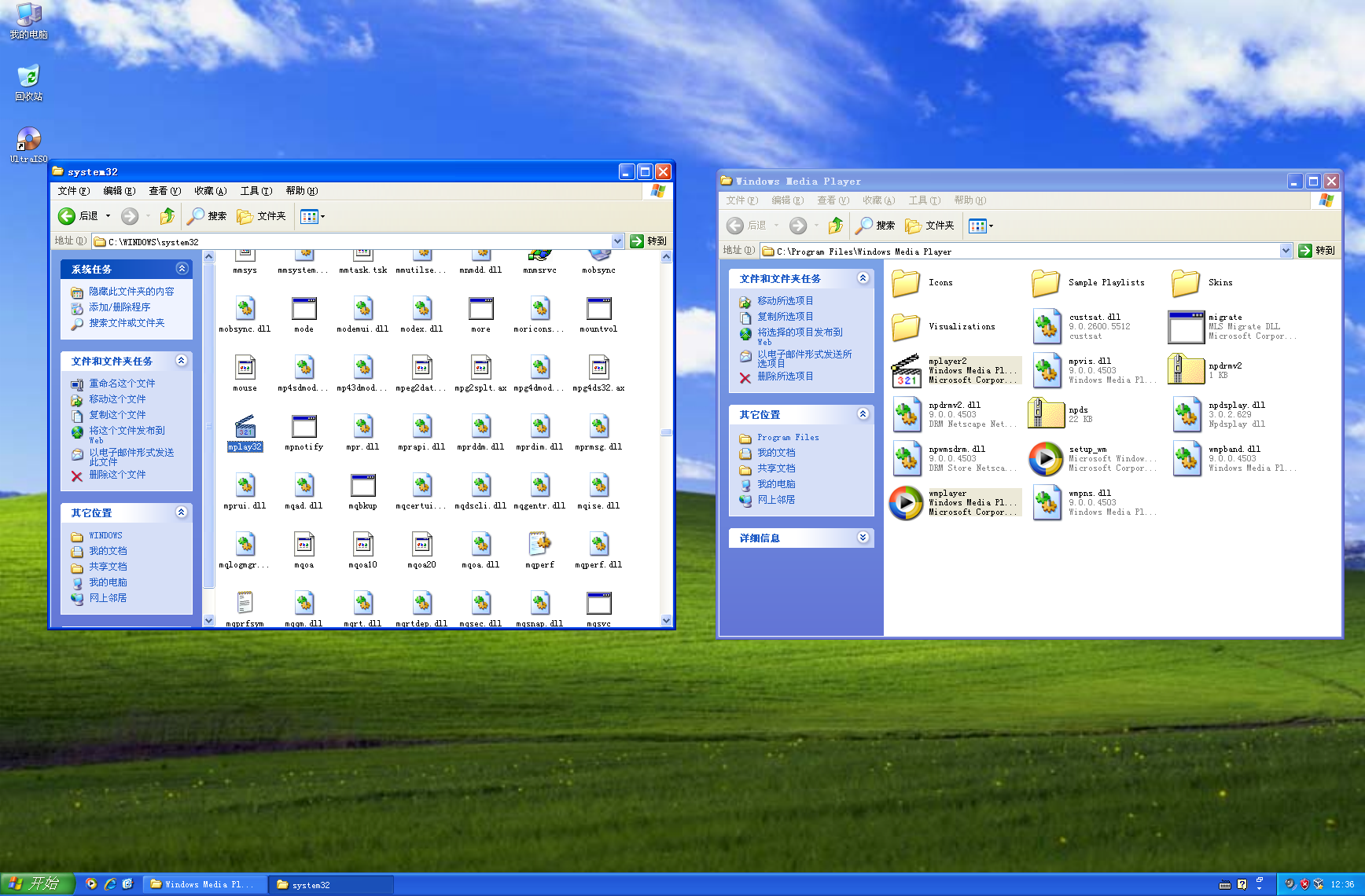The image size is (1365, 896).
Task: Open the 查看 menu in Media Player window
Action: 833,200
